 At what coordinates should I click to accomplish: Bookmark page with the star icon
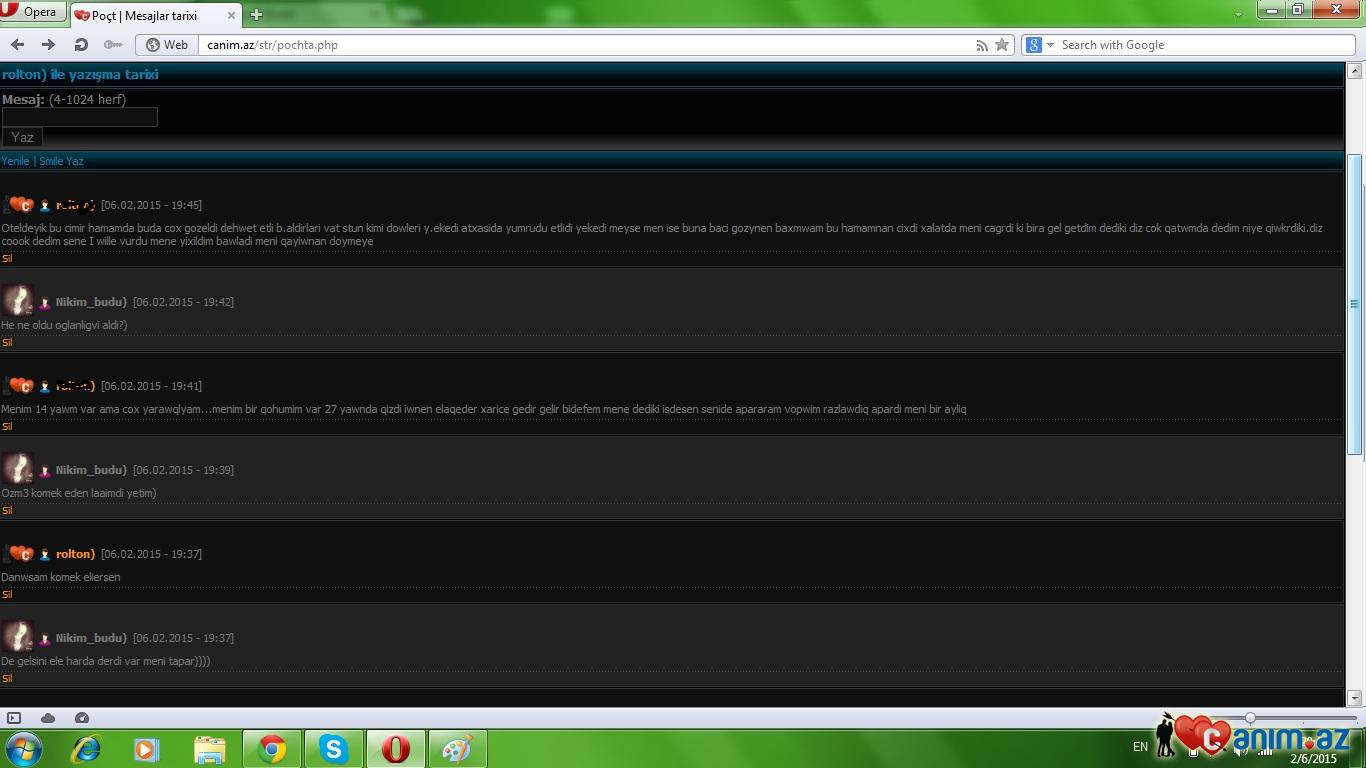click(x=1001, y=45)
